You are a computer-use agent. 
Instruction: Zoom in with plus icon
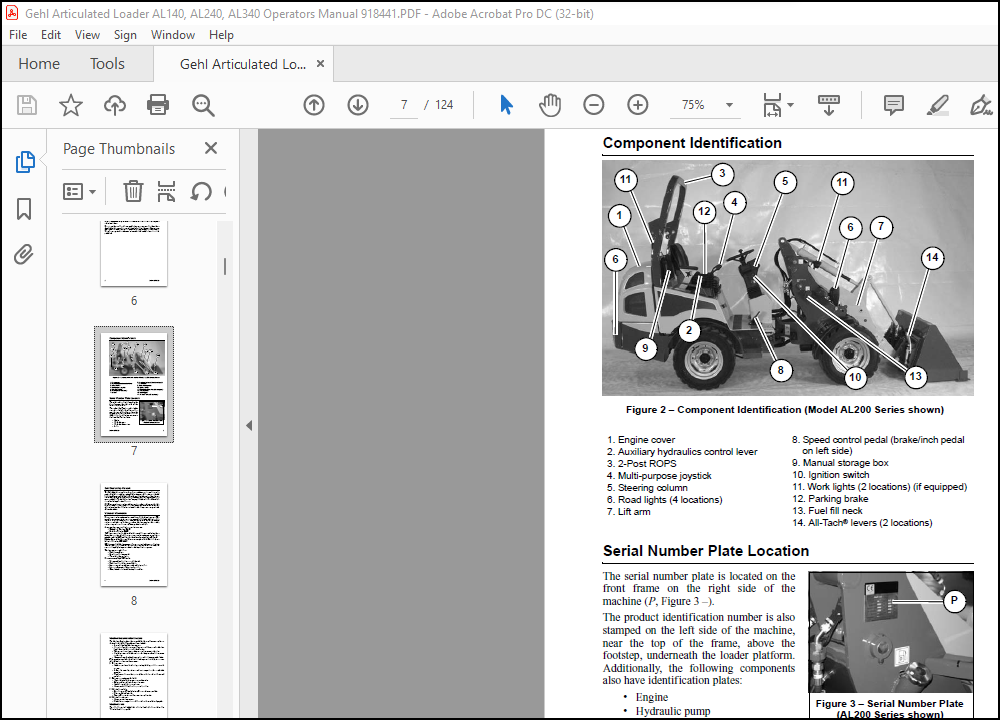pos(638,105)
